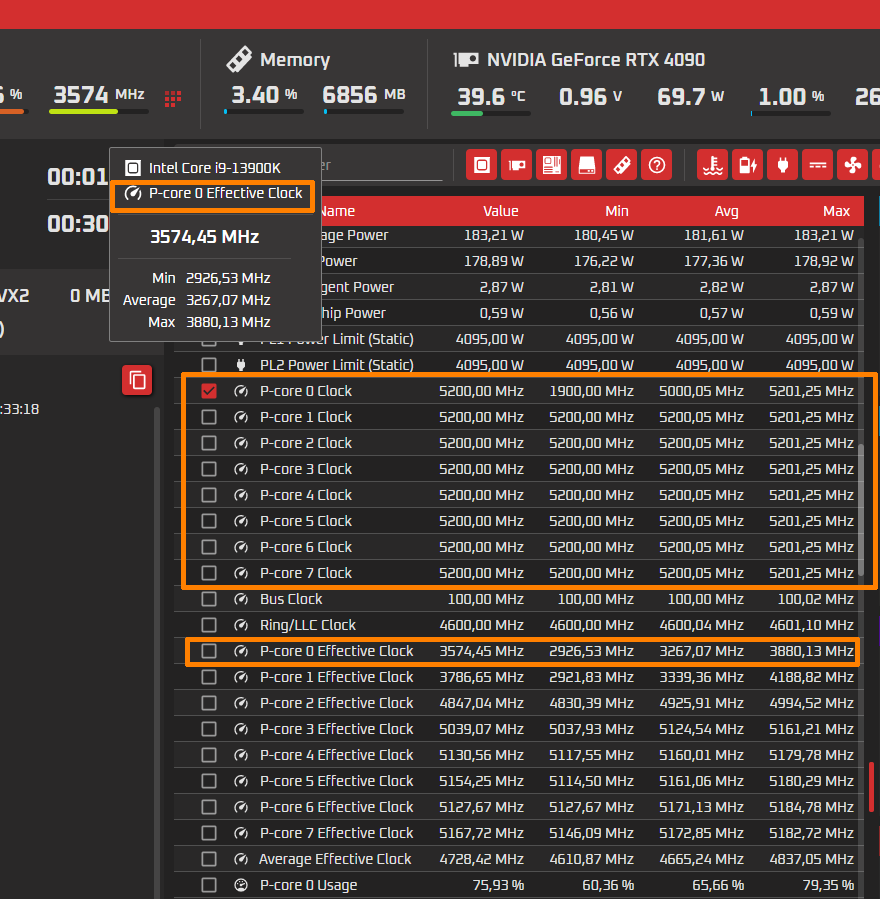Click the speedometer icon on Ring/LLC Clock row

[x=241, y=625]
